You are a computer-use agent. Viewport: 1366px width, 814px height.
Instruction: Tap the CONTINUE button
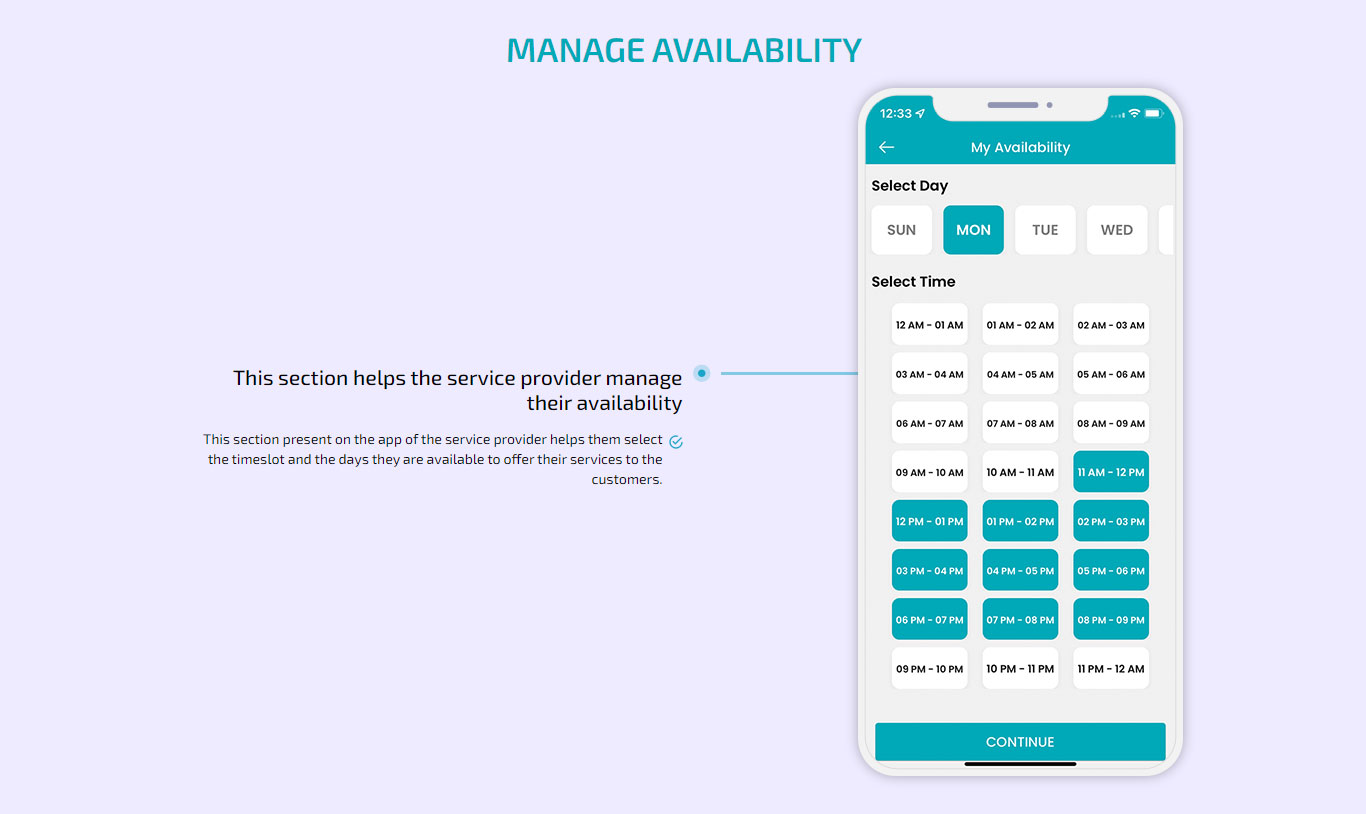point(1020,742)
